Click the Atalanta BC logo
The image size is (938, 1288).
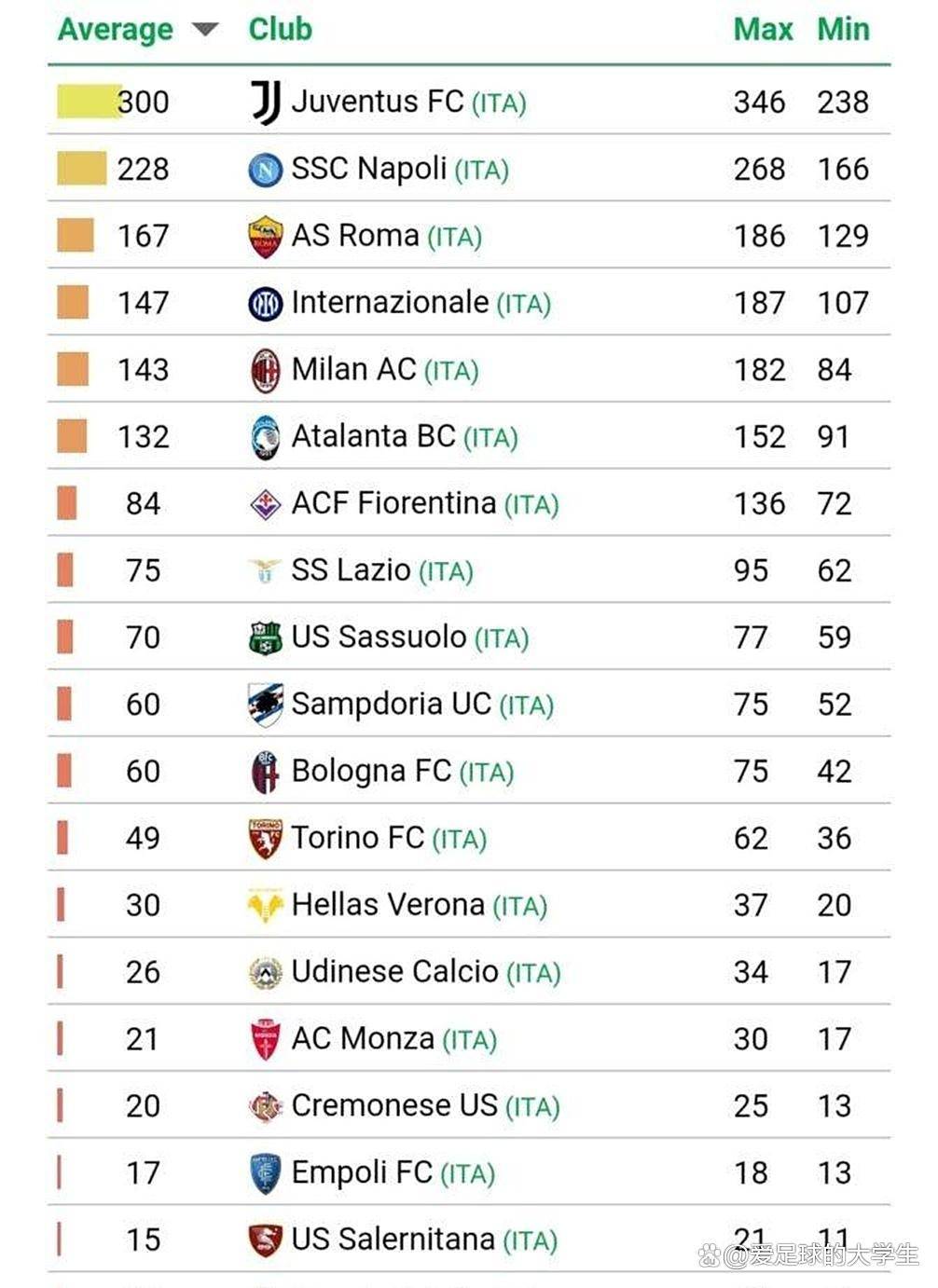pos(266,437)
